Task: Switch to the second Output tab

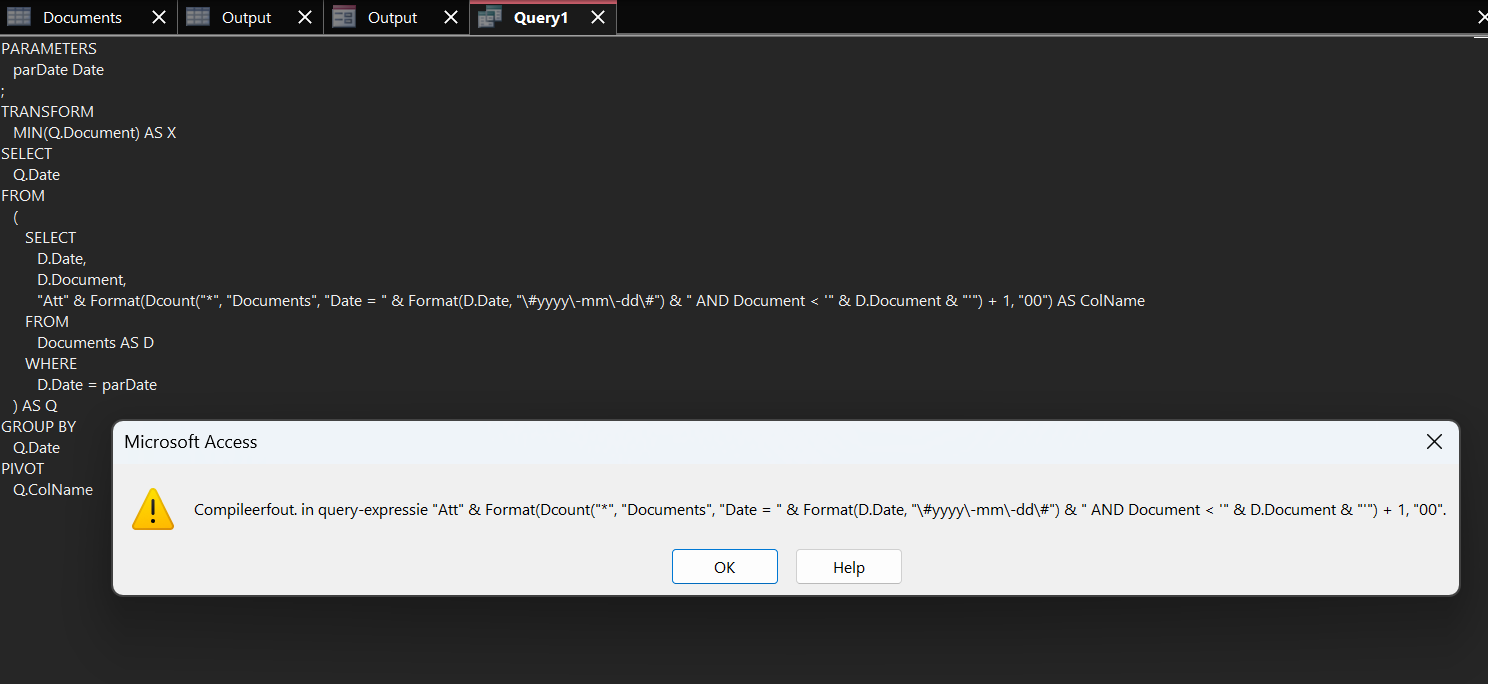Action: (392, 18)
